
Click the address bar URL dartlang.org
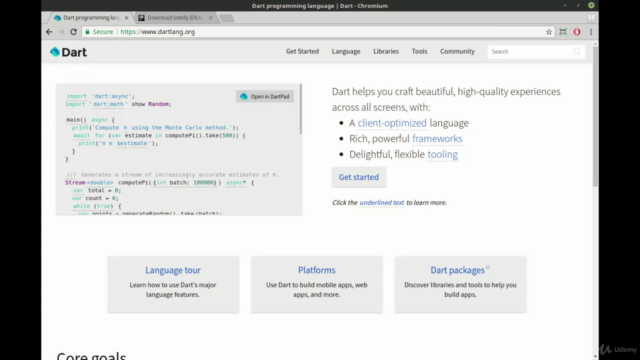click(158, 32)
